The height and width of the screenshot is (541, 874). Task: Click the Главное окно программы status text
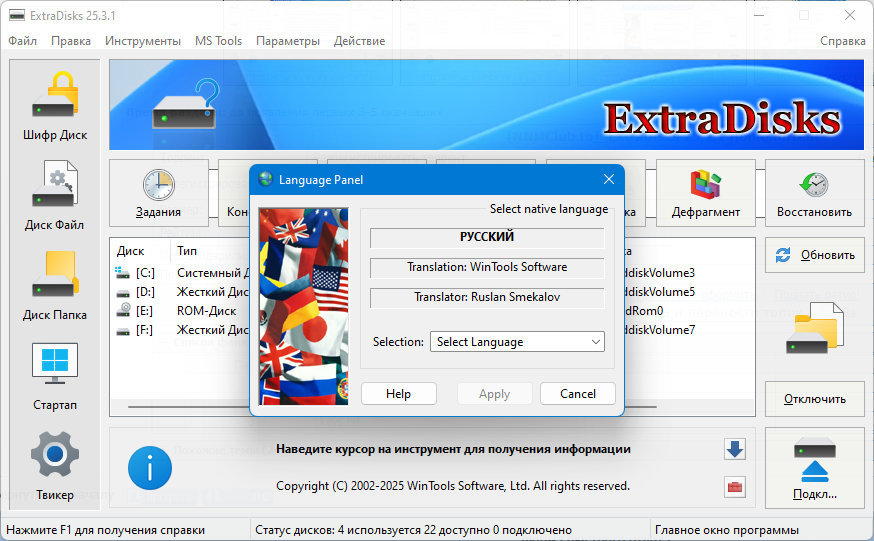coord(727,530)
